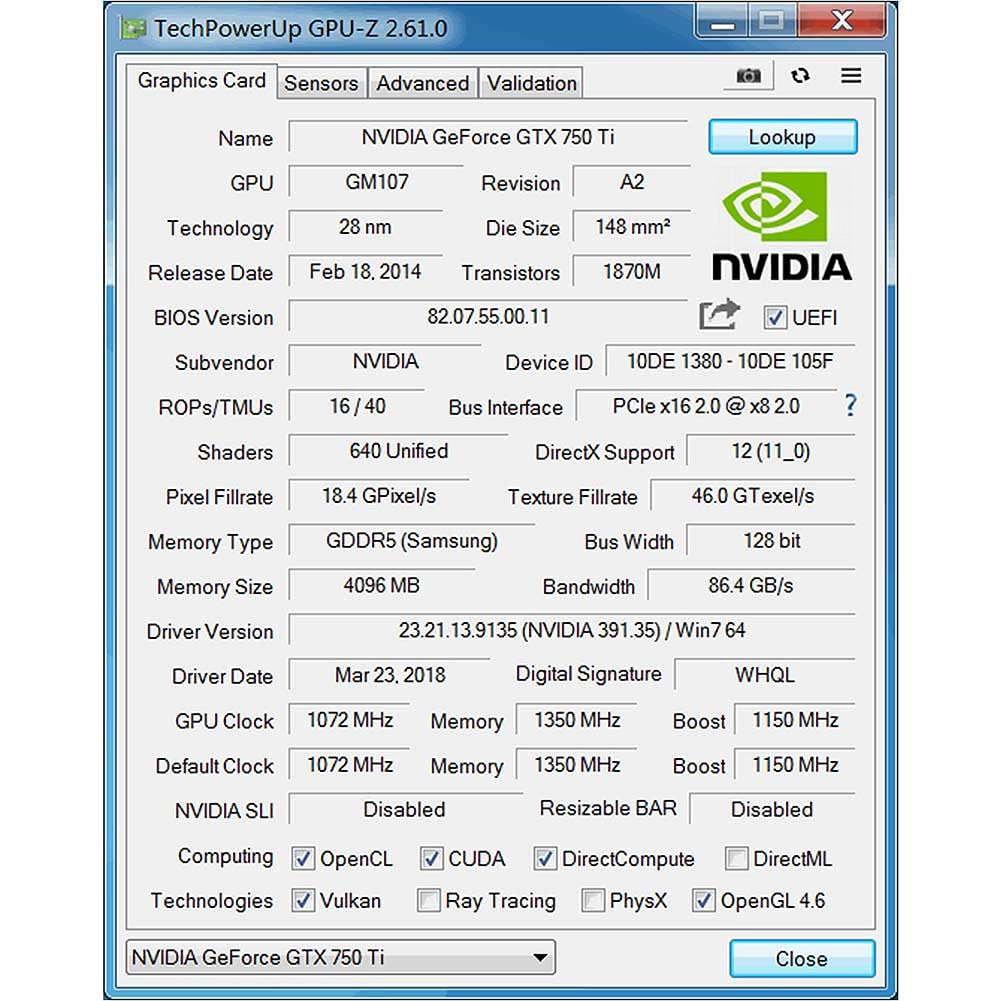Go to the Validation tab

[x=531, y=84]
